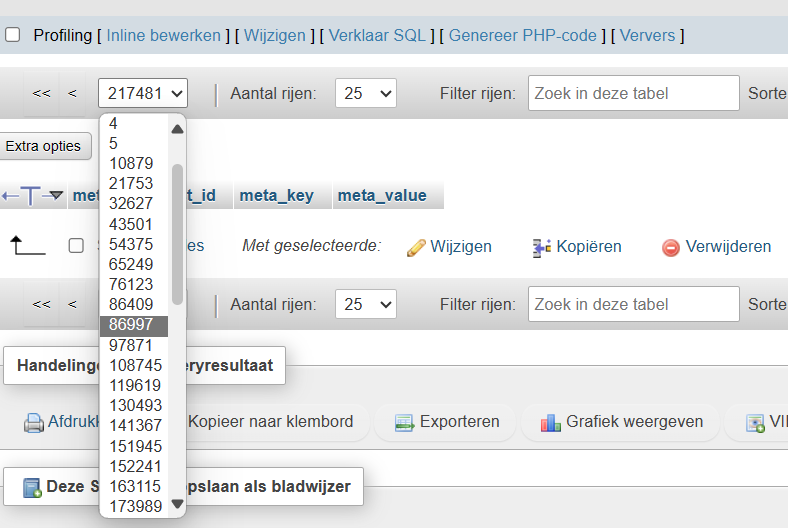Enable the Profiling checkbox
Screen dimensions: 788x528
pos(13,35)
